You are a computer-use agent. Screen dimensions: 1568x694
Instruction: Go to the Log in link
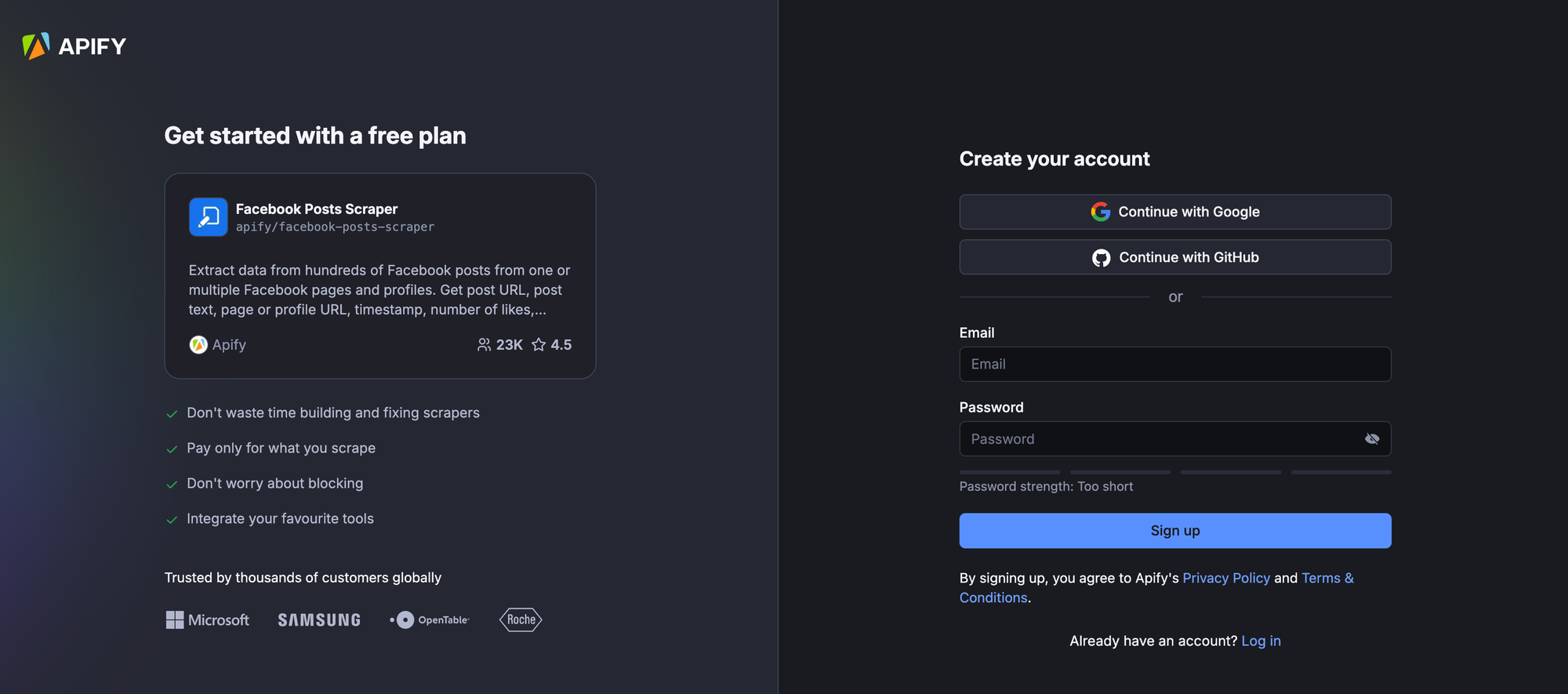point(1261,641)
